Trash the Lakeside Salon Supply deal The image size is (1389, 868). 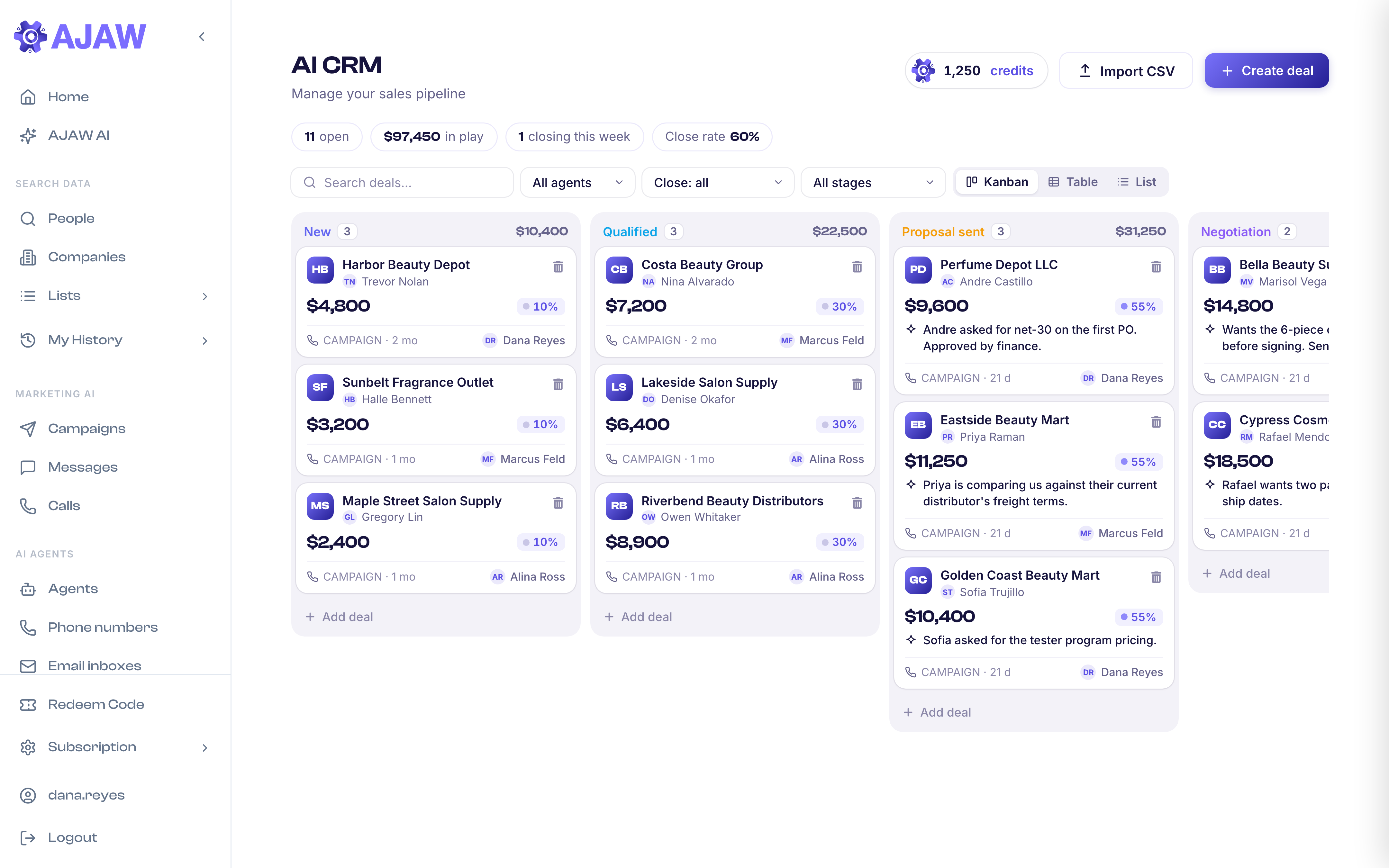tap(857, 384)
